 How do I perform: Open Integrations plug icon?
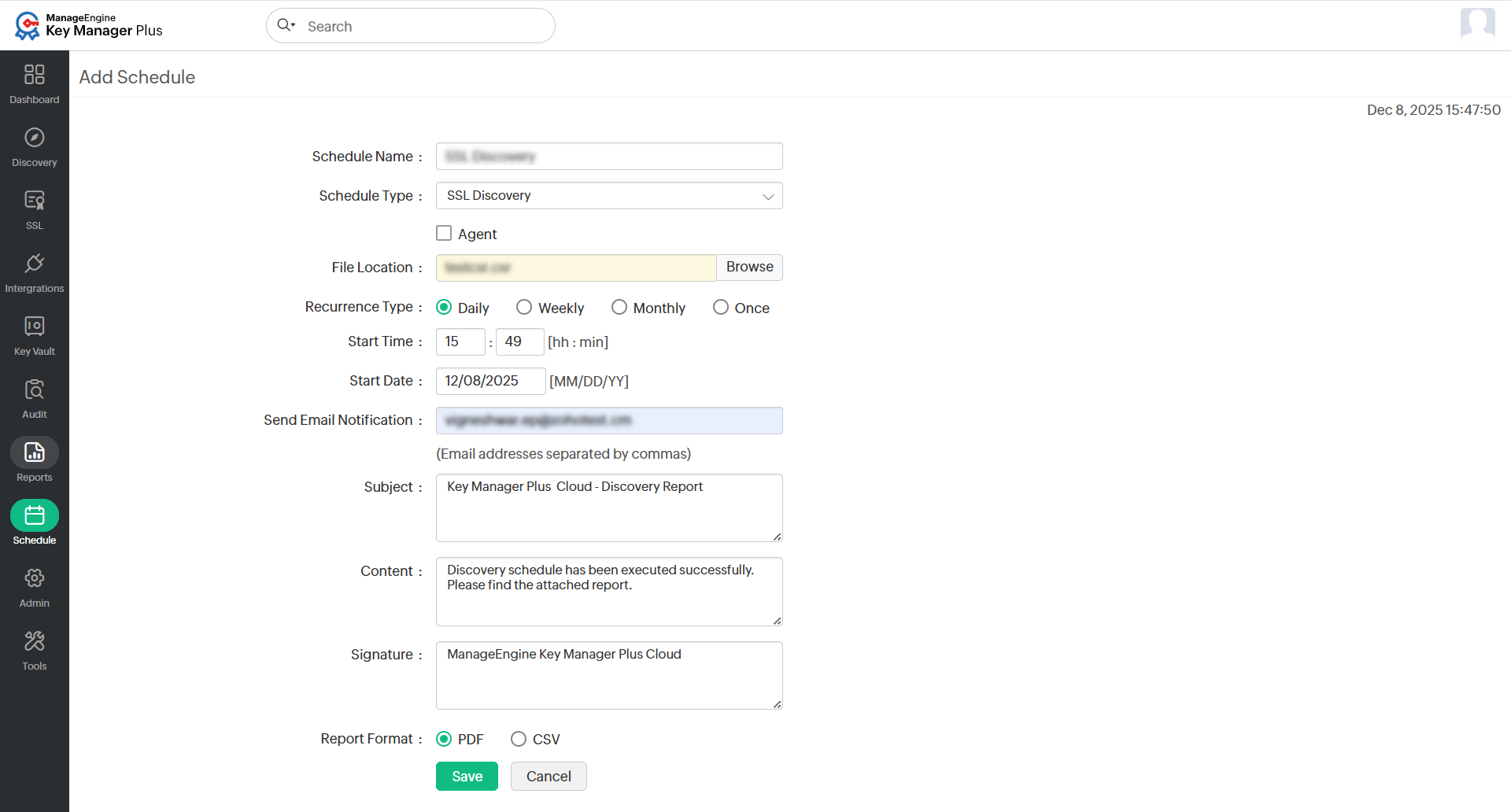(x=35, y=264)
